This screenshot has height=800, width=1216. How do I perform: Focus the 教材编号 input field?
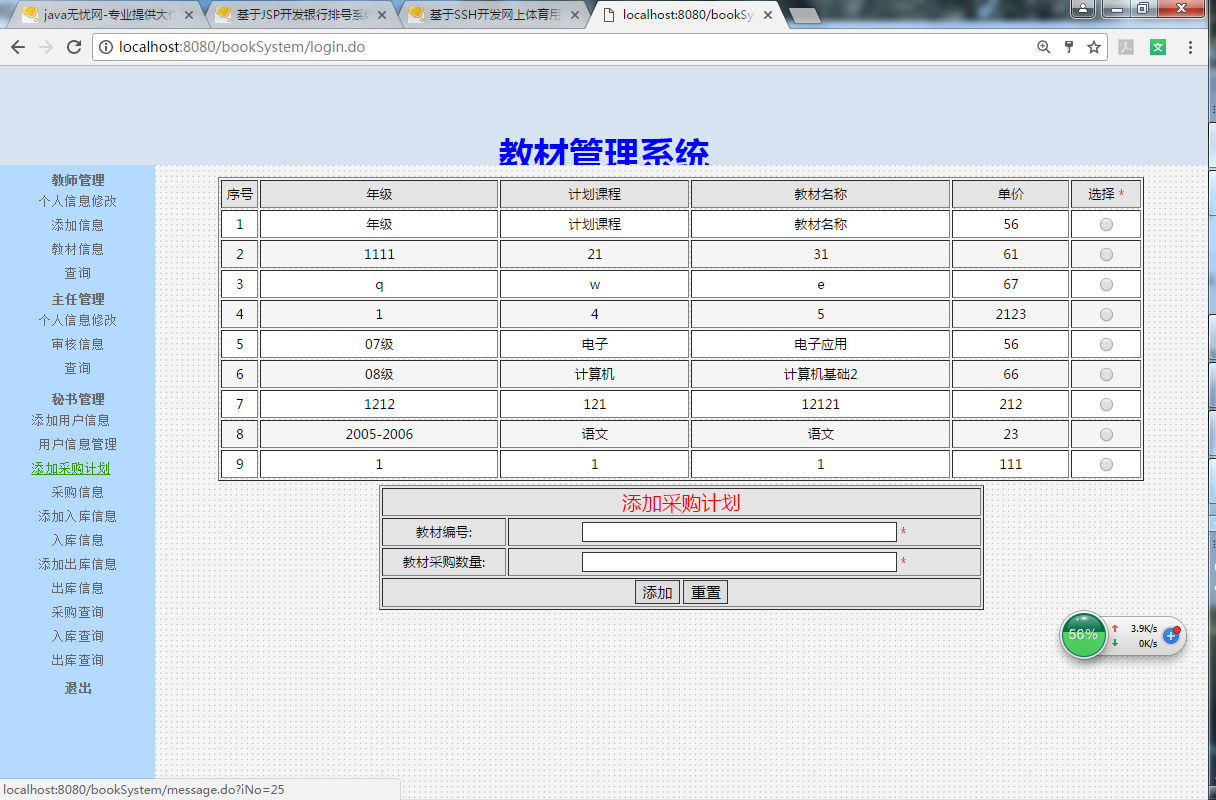[739, 532]
